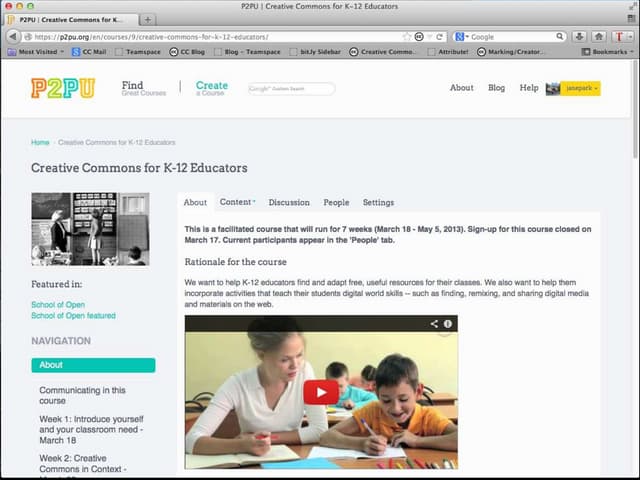Click the browser back arrow button
The image size is (640, 480).
[x=13, y=37]
